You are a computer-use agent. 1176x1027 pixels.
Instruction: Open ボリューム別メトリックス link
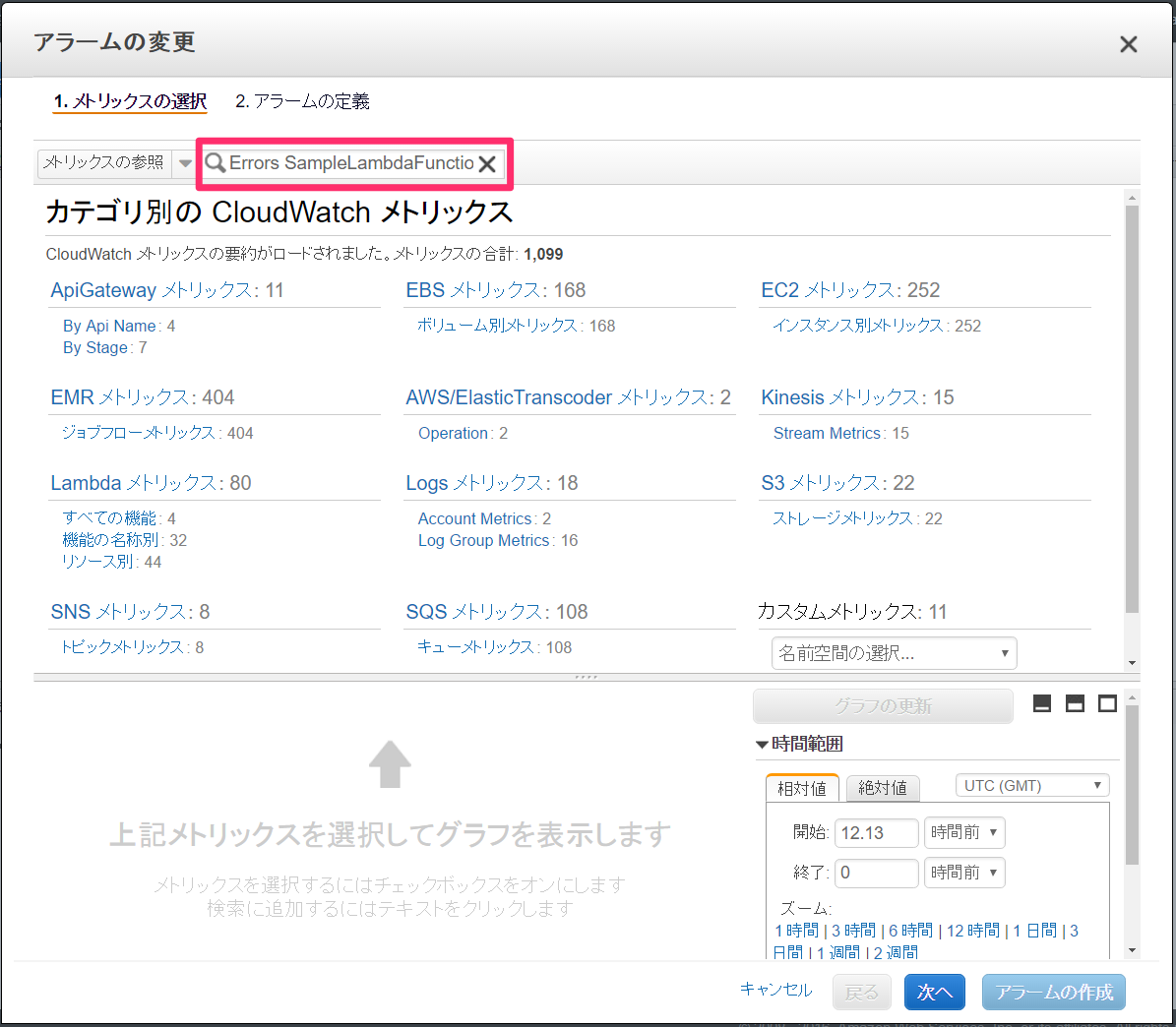coord(497,326)
